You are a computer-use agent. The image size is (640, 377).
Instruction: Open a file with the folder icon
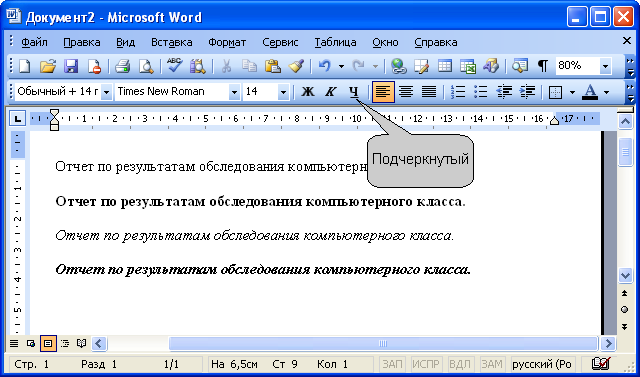48,66
